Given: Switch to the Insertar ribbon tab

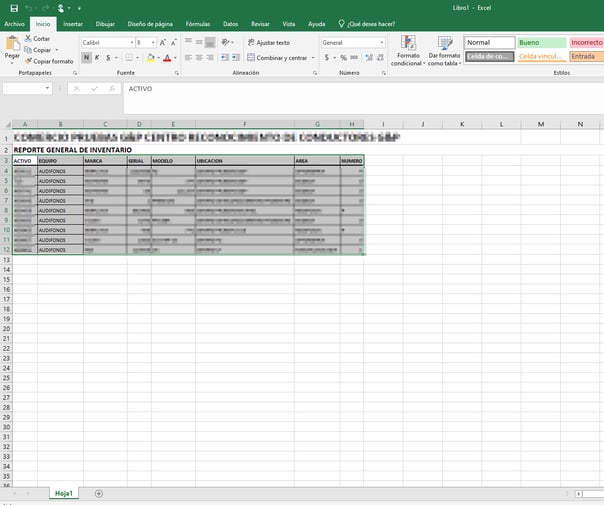Looking at the screenshot, I should (73, 22).
